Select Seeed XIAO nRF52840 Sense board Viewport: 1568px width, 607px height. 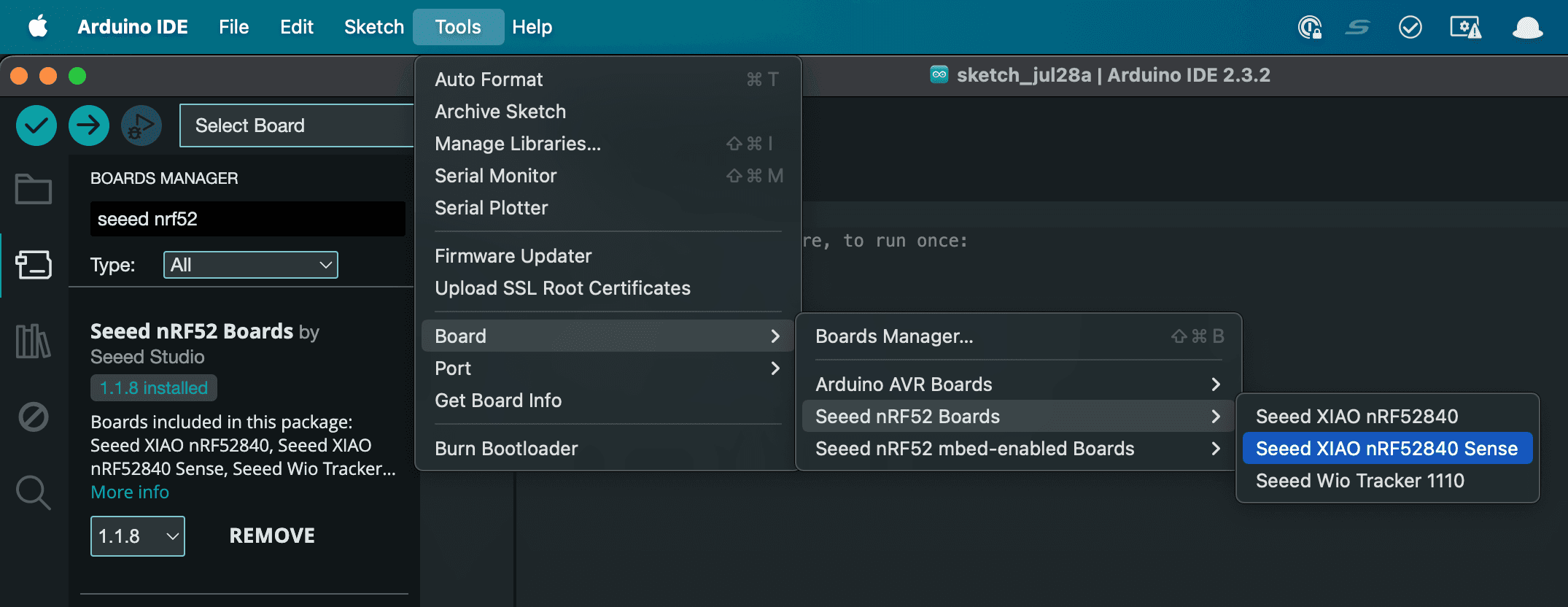click(x=1386, y=449)
